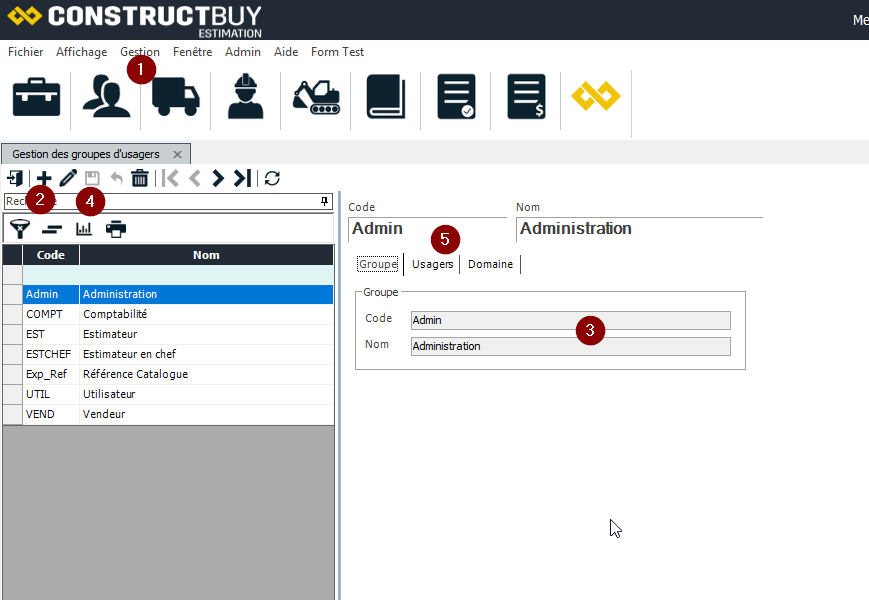The height and width of the screenshot is (600, 869).
Task: Open the excavator equipment icon
Action: (316, 97)
